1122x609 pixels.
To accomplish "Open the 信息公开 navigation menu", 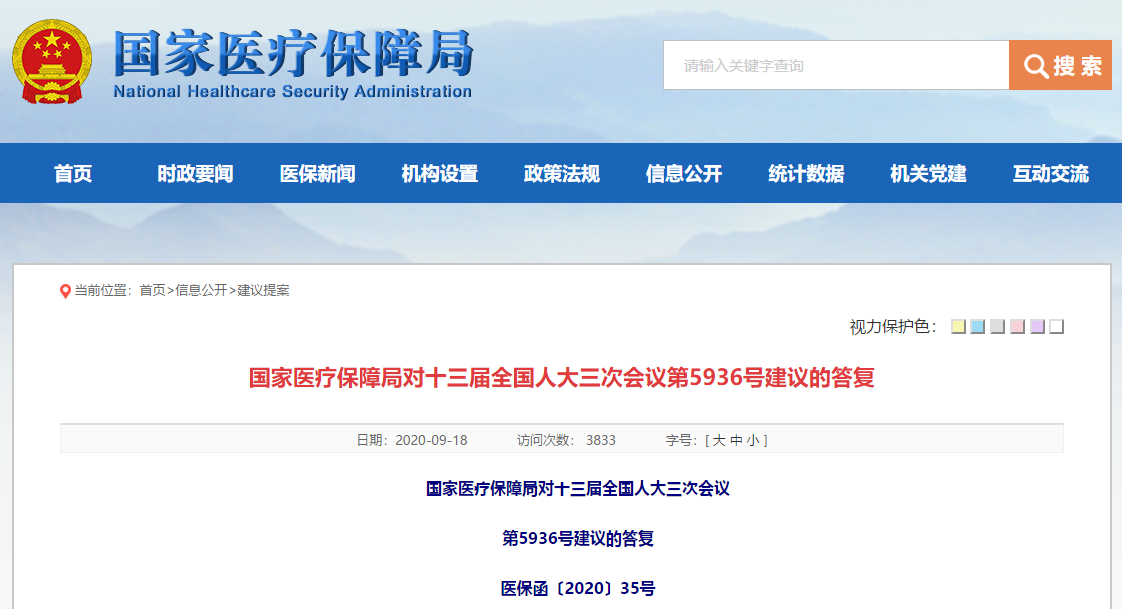I will 684,173.
